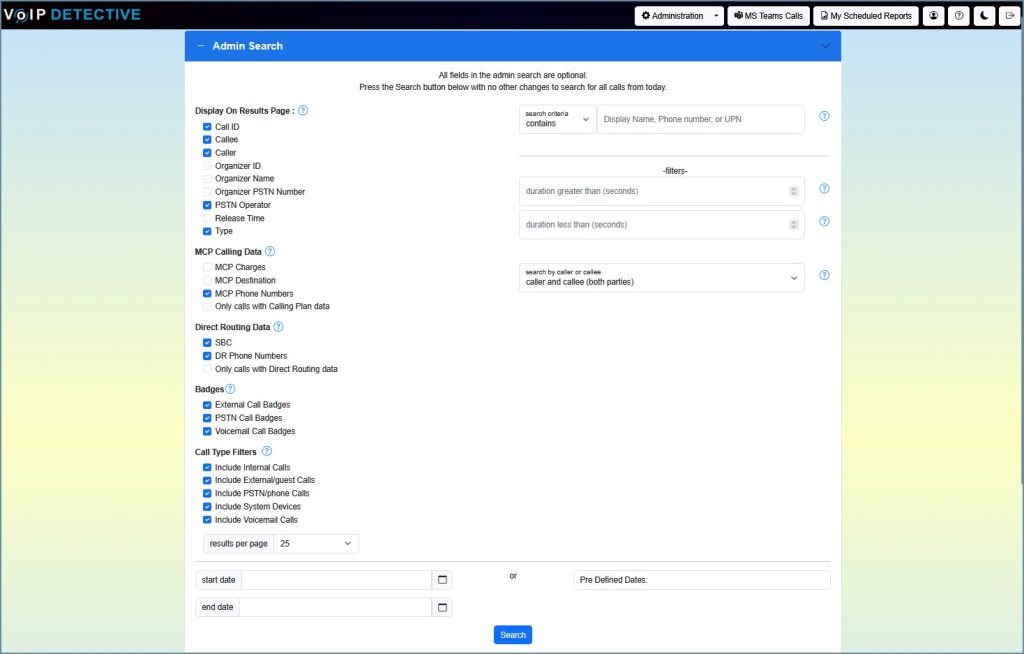Open the Administration menu
The image size is (1024, 654).
click(680, 15)
